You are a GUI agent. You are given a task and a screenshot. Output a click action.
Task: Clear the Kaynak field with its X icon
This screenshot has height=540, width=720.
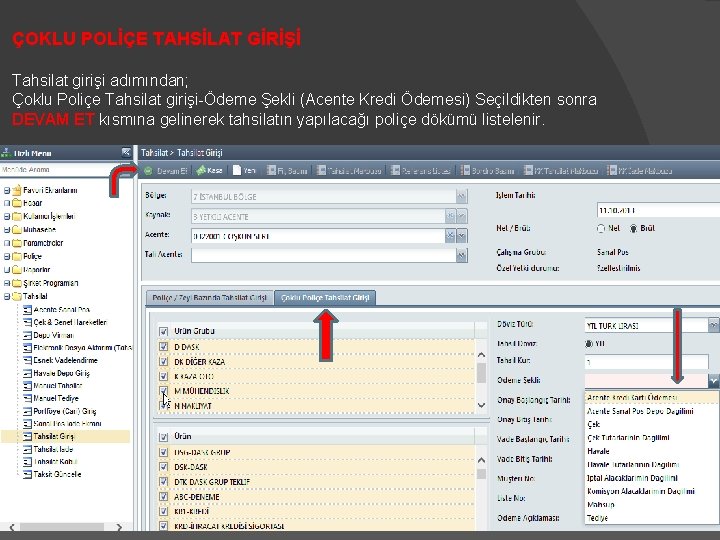pos(450,216)
